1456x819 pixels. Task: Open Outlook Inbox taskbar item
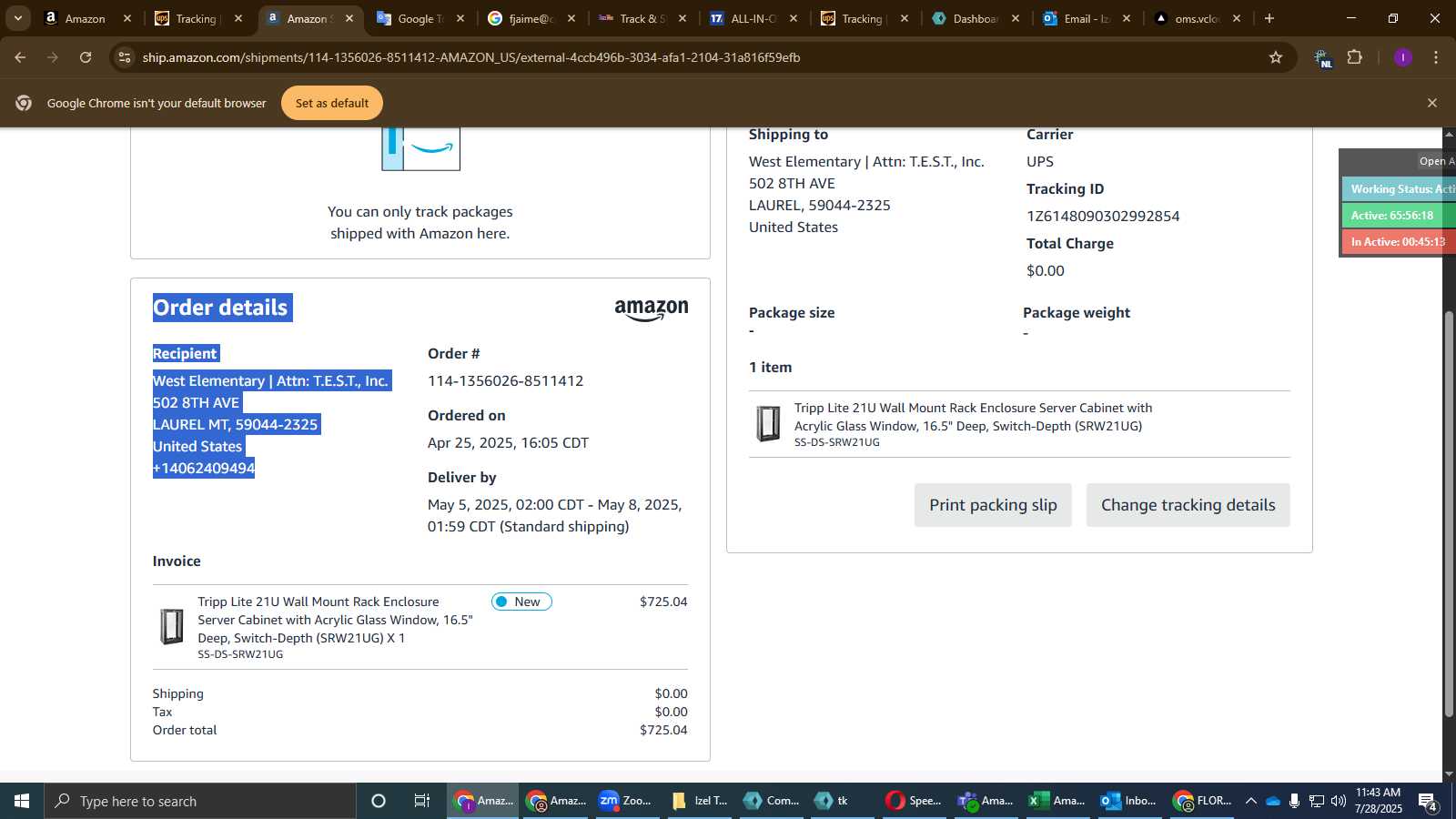click(1128, 801)
